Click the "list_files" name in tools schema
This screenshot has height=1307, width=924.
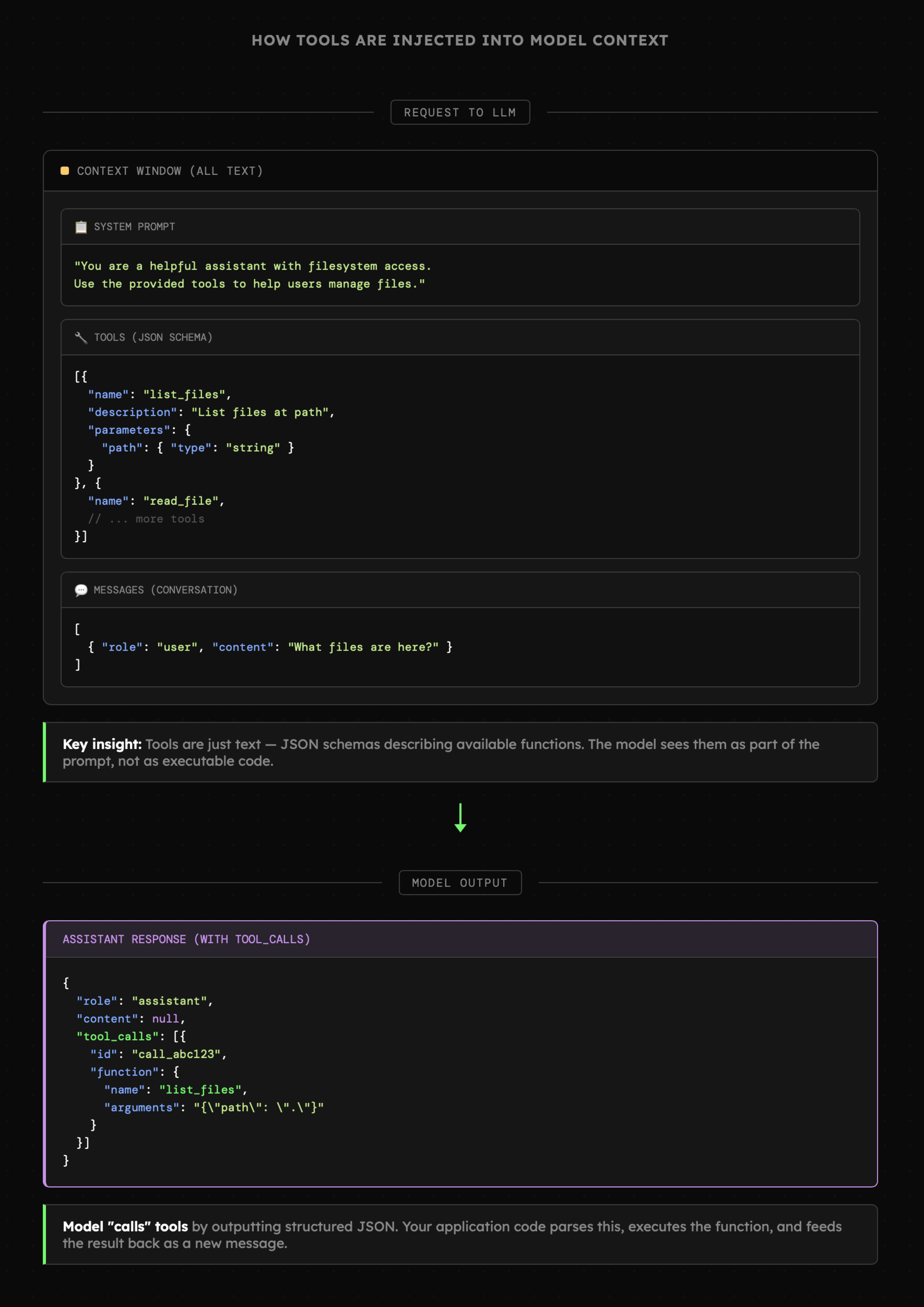[184, 395]
